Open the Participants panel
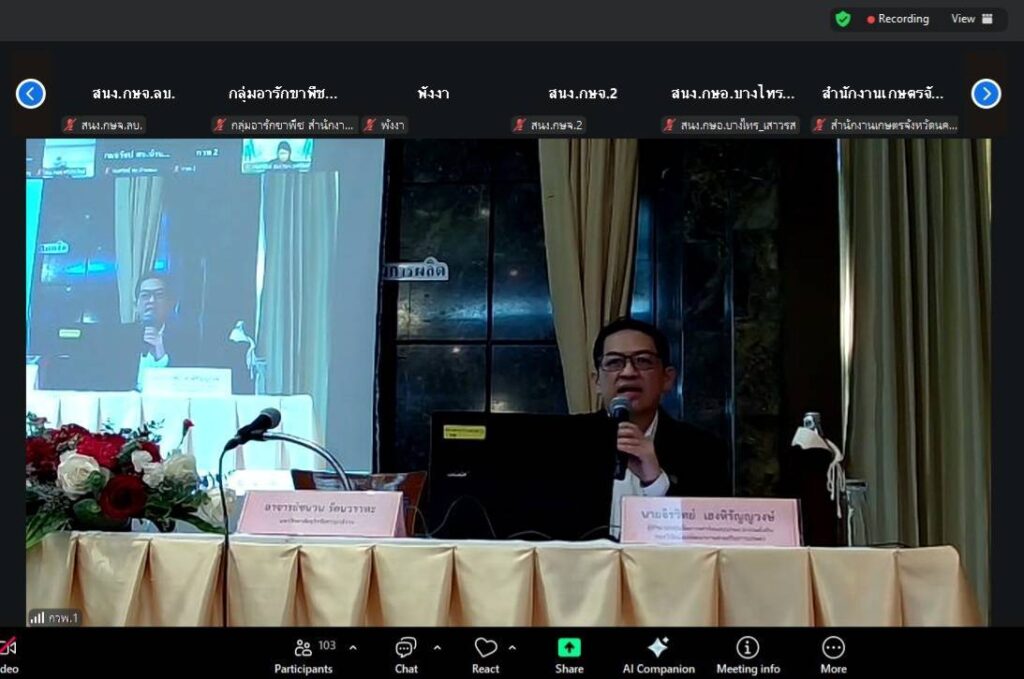Screen dimensions: 1024x679 coord(304,654)
